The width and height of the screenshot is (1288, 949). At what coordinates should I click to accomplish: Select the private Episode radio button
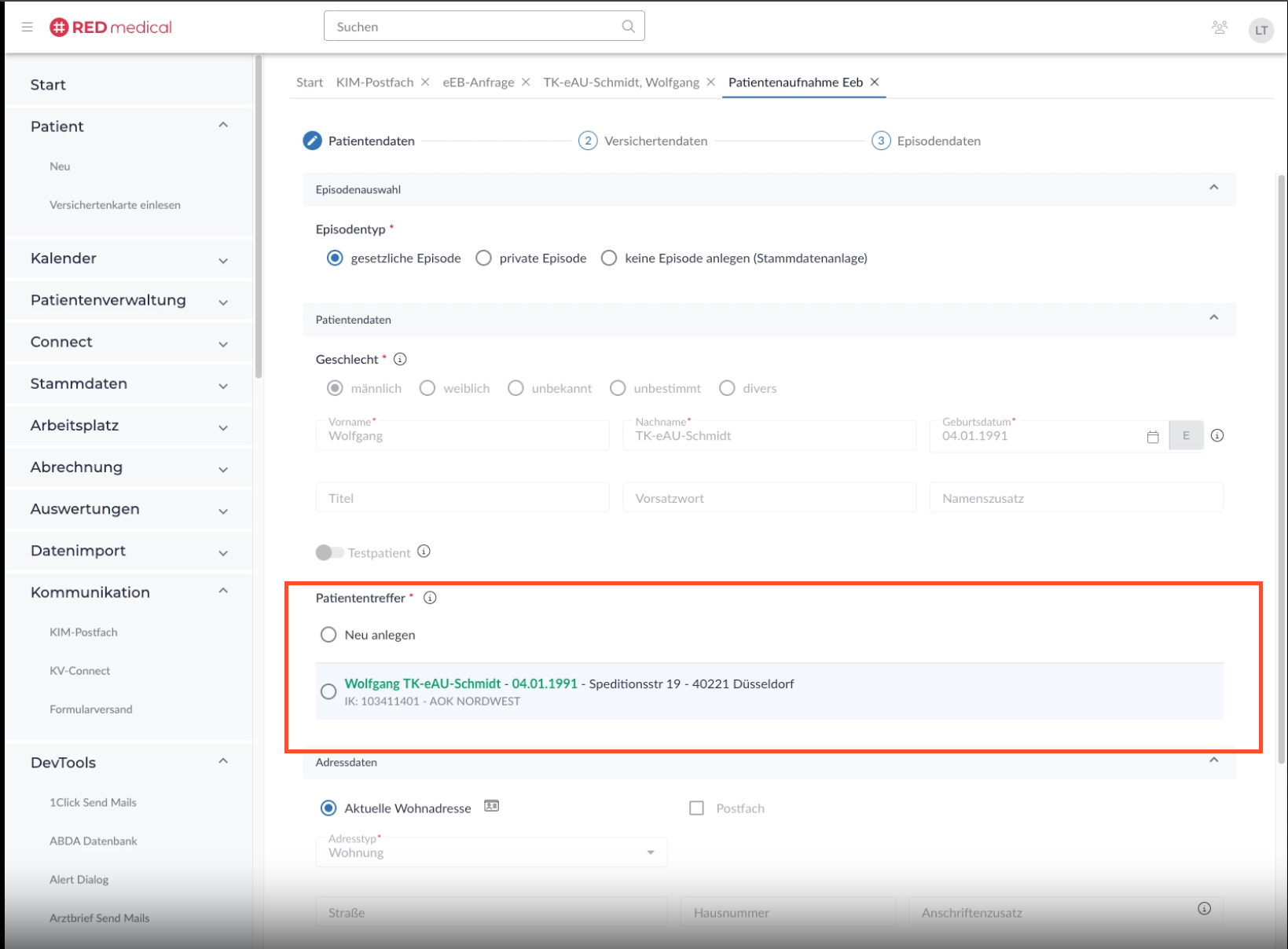point(484,258)
